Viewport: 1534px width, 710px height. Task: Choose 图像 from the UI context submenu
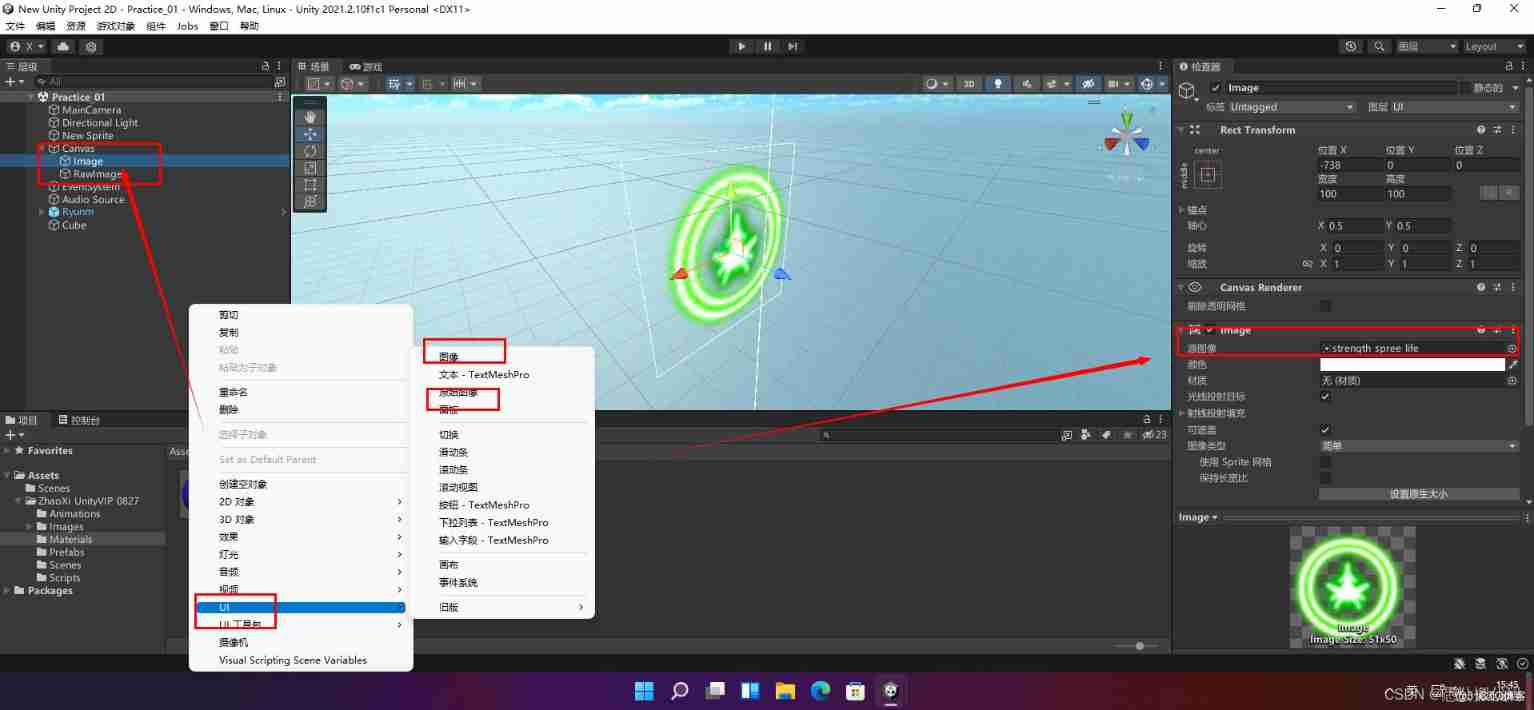(x=450, y=357)
